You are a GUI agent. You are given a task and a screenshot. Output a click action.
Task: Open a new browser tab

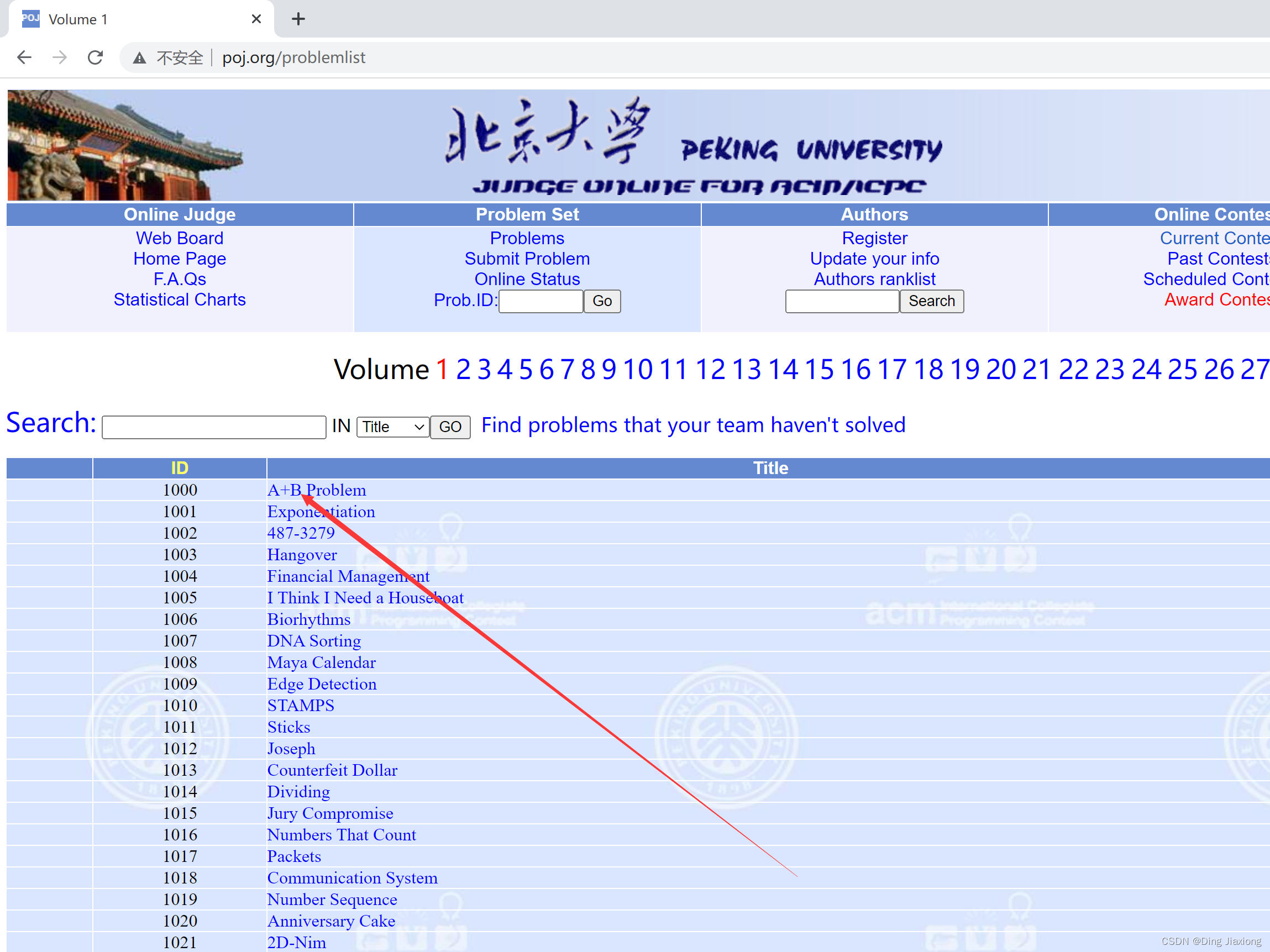[298, 19]
